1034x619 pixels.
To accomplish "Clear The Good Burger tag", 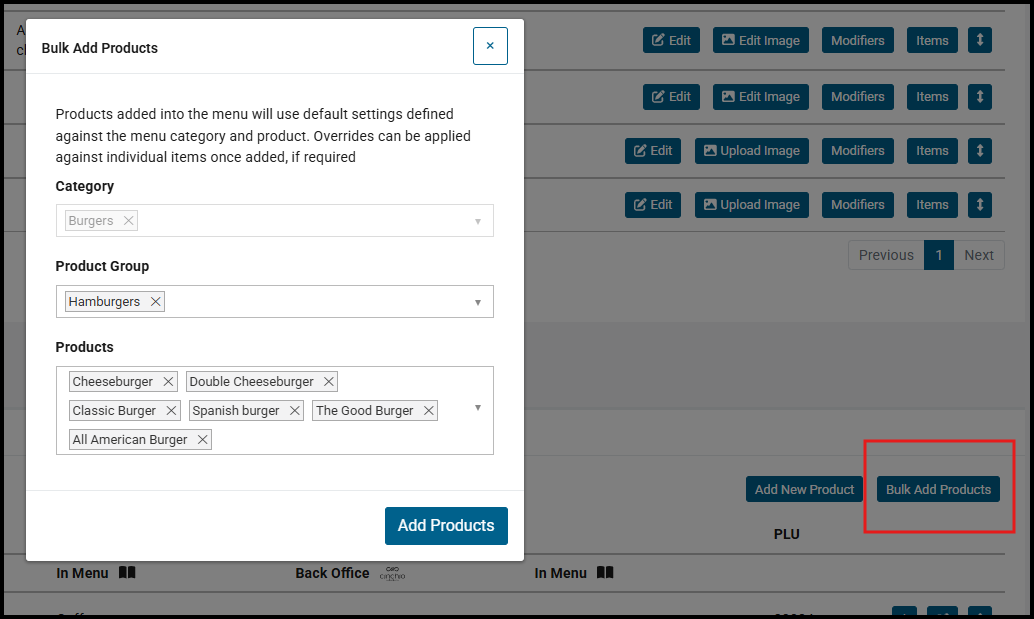I will pos(428,411).
